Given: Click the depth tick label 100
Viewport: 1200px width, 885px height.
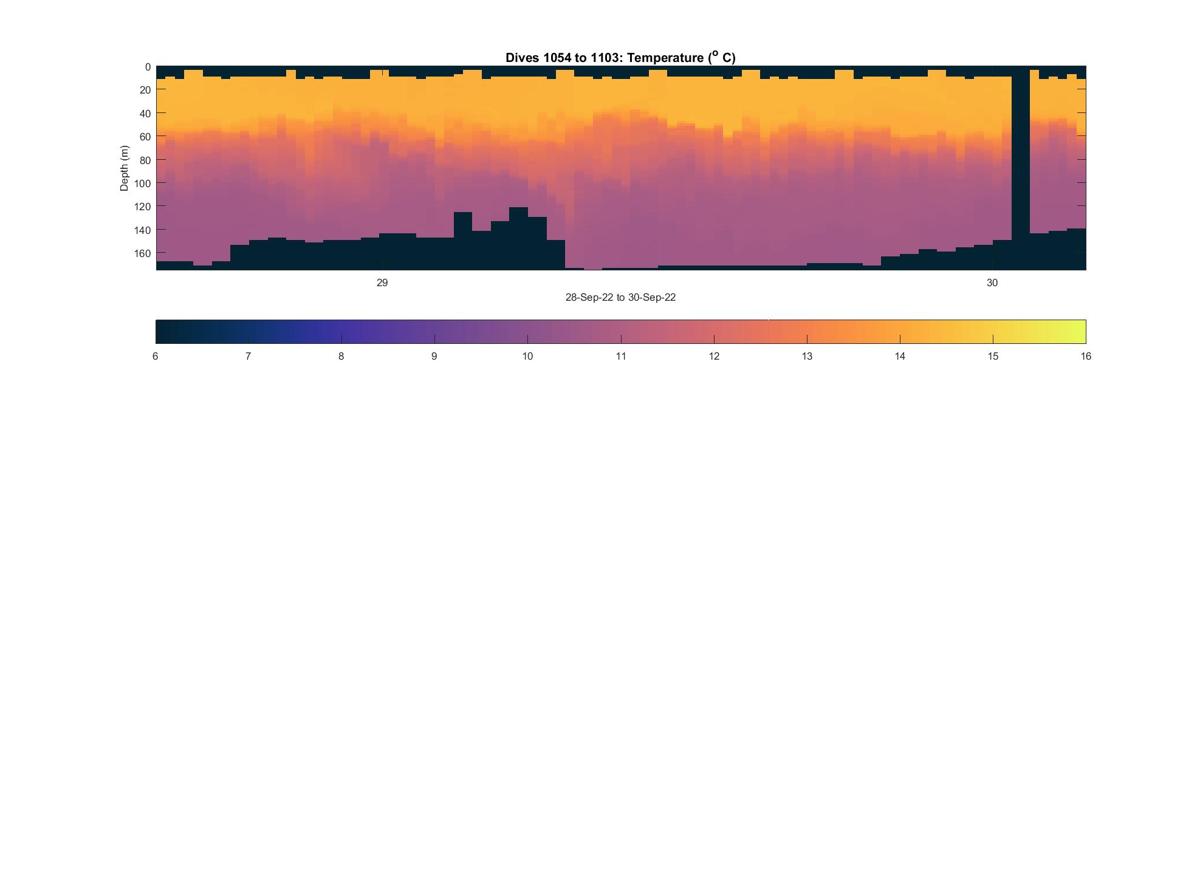Looking at the screenshot, I should click(142, 183).
